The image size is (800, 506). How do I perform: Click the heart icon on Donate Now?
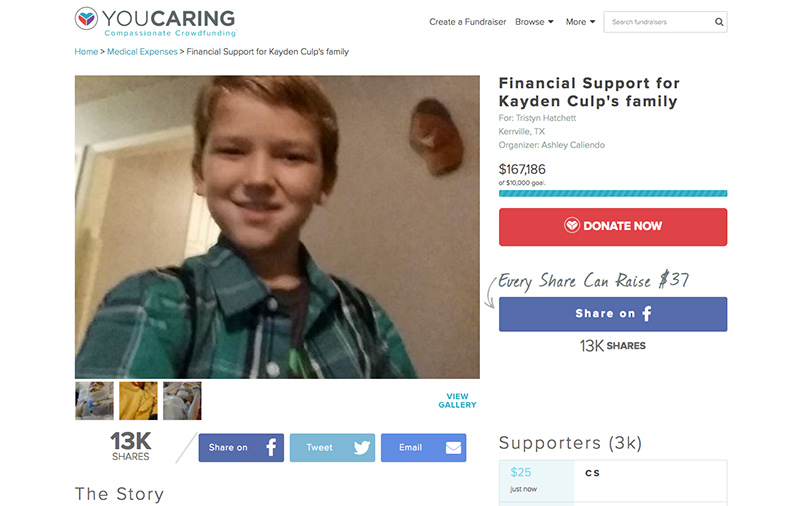[571, 225]
